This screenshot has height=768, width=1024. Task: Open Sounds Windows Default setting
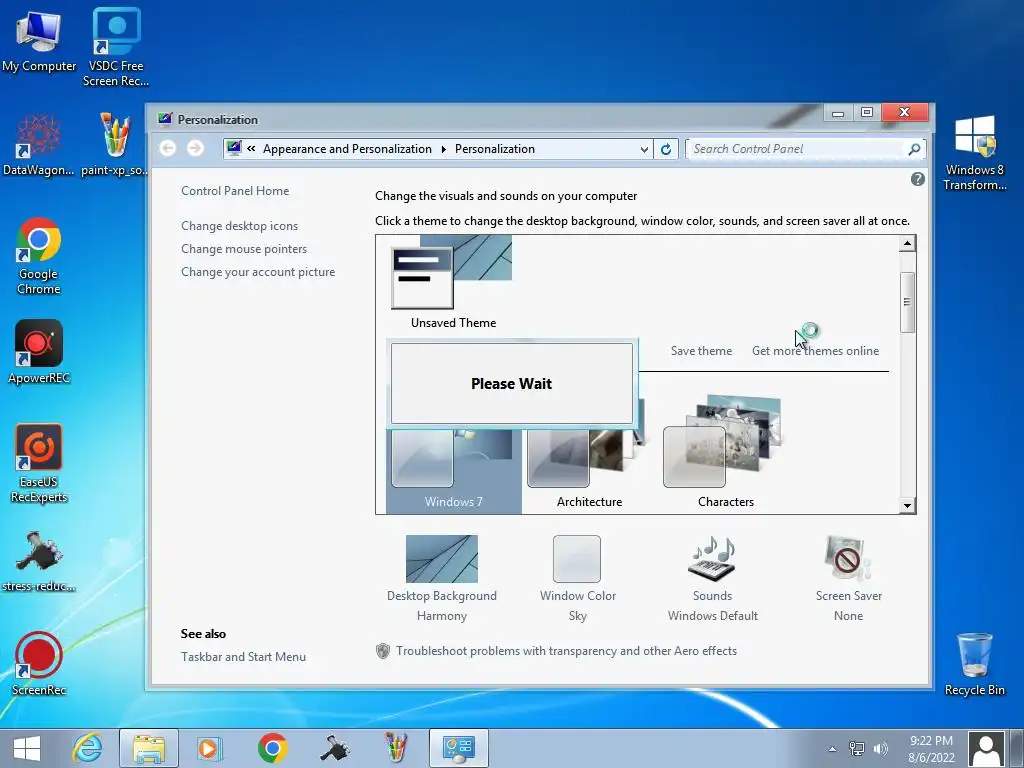(712, 579)
